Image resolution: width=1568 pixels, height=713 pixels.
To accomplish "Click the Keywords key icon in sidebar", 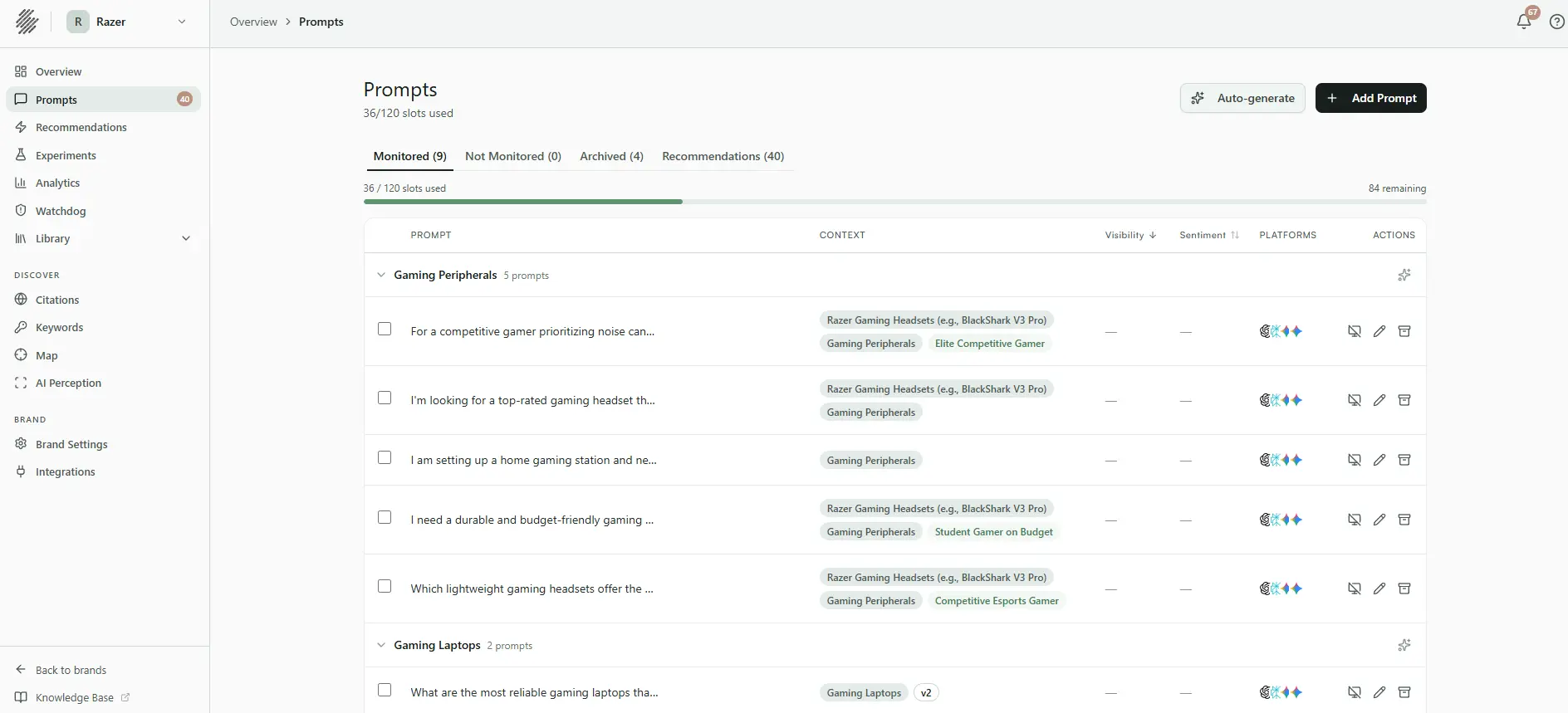I will (x=21, y=327).
